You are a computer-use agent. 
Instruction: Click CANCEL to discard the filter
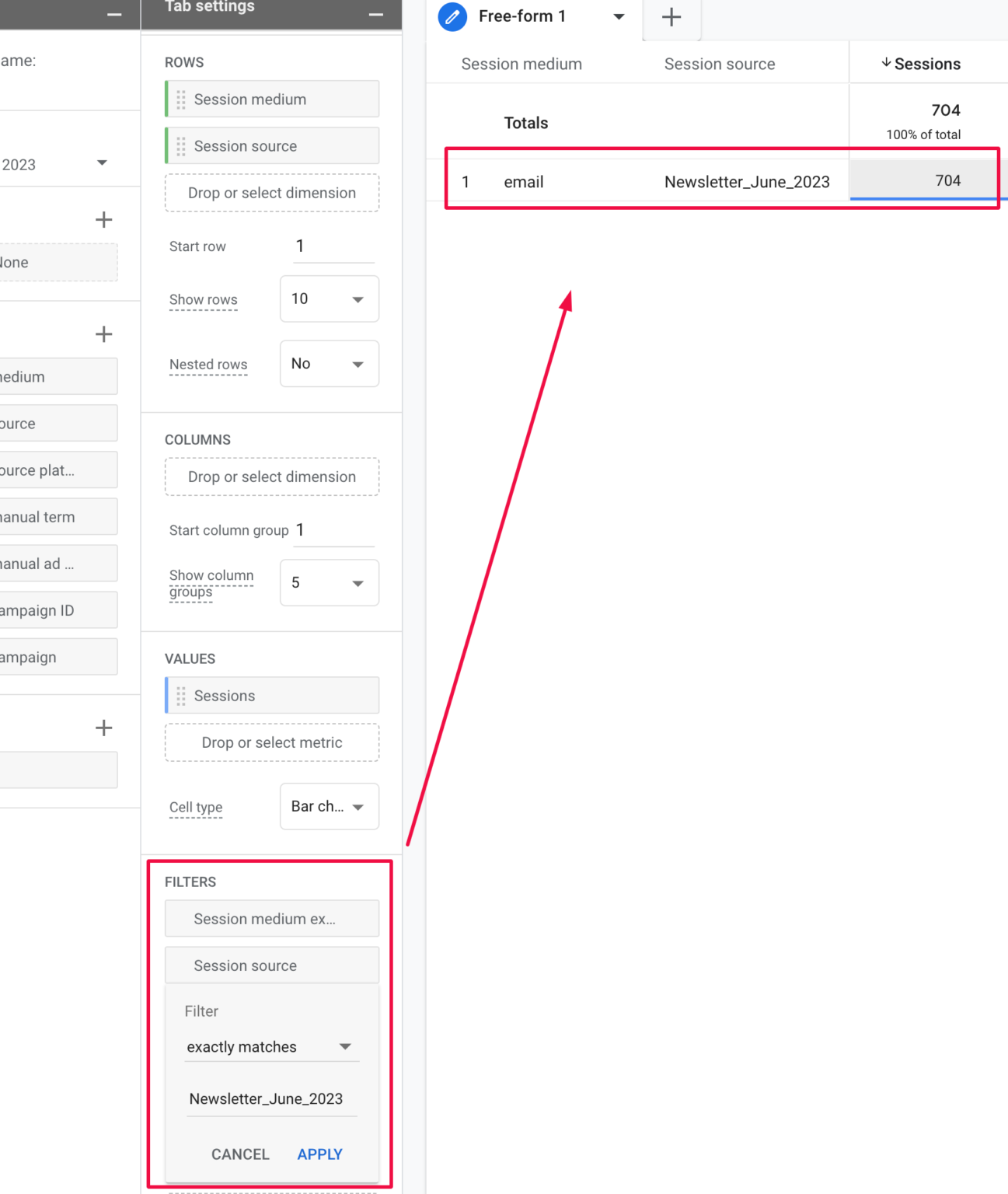point(239,1154)
